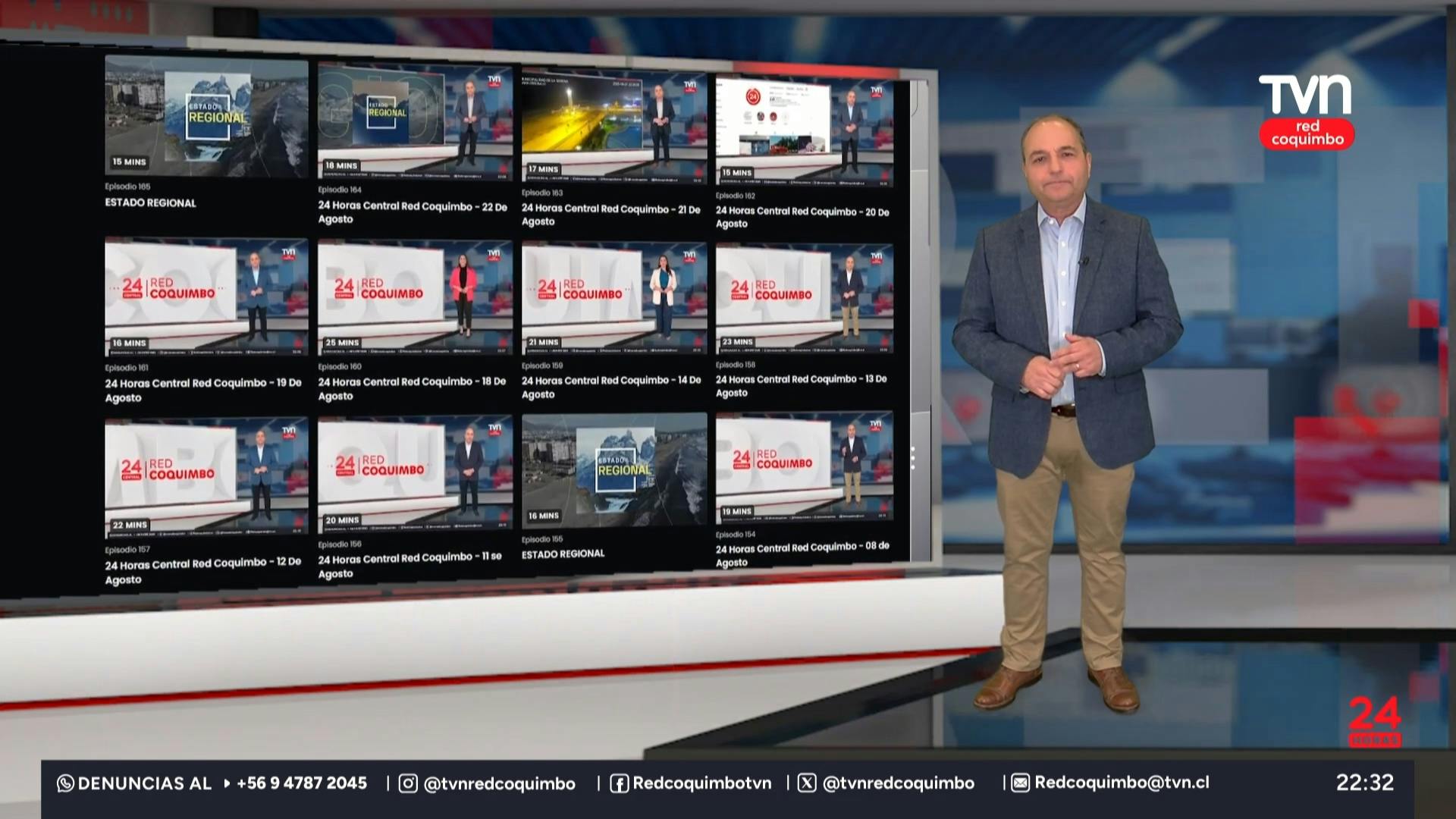1456x819 pixels.
Task: Open the 21 De Agosto episode thumbnail
Action: [x=614, y=126]
